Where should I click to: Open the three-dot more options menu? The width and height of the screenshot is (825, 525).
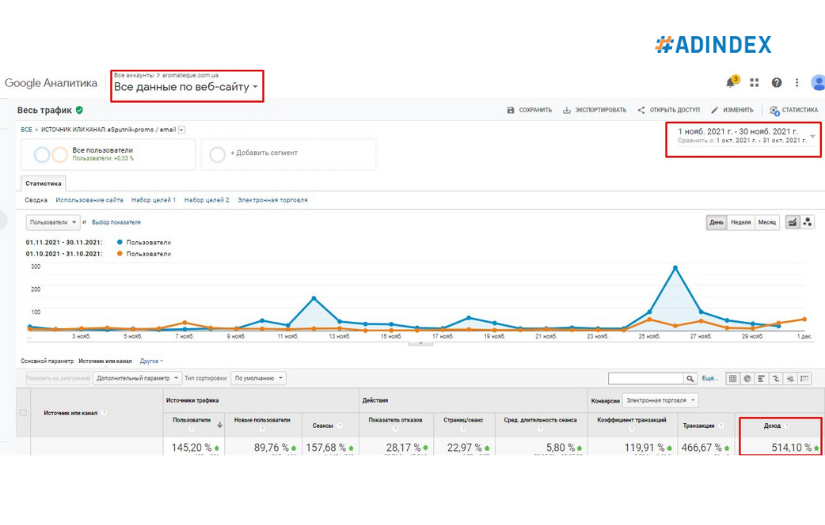[x=797, y=83]
